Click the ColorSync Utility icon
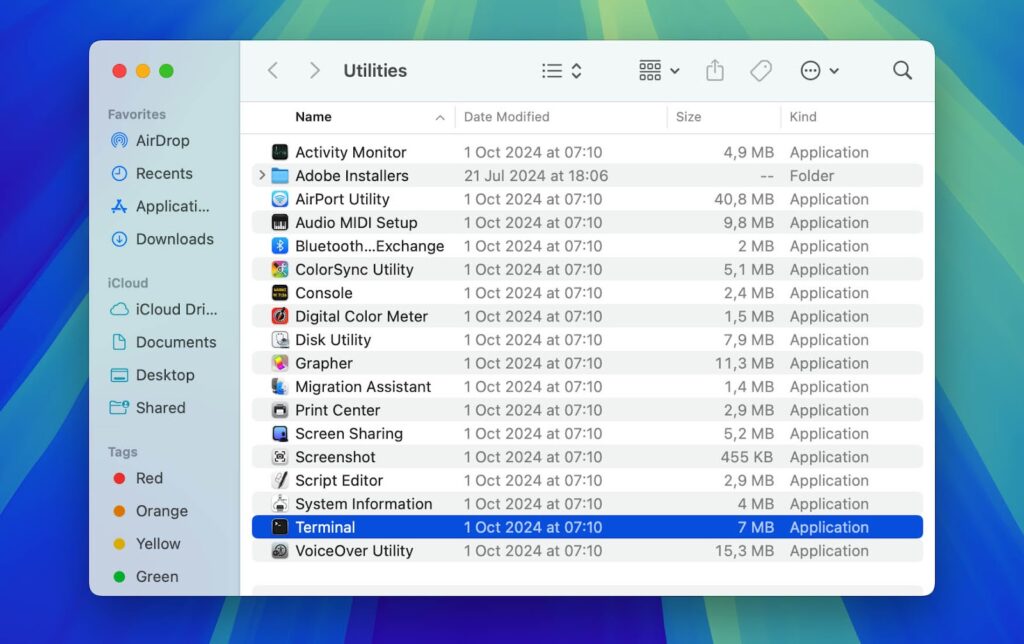Viewport: 1024px width, 644px height. pyautogui.click(x=280, y=270)
